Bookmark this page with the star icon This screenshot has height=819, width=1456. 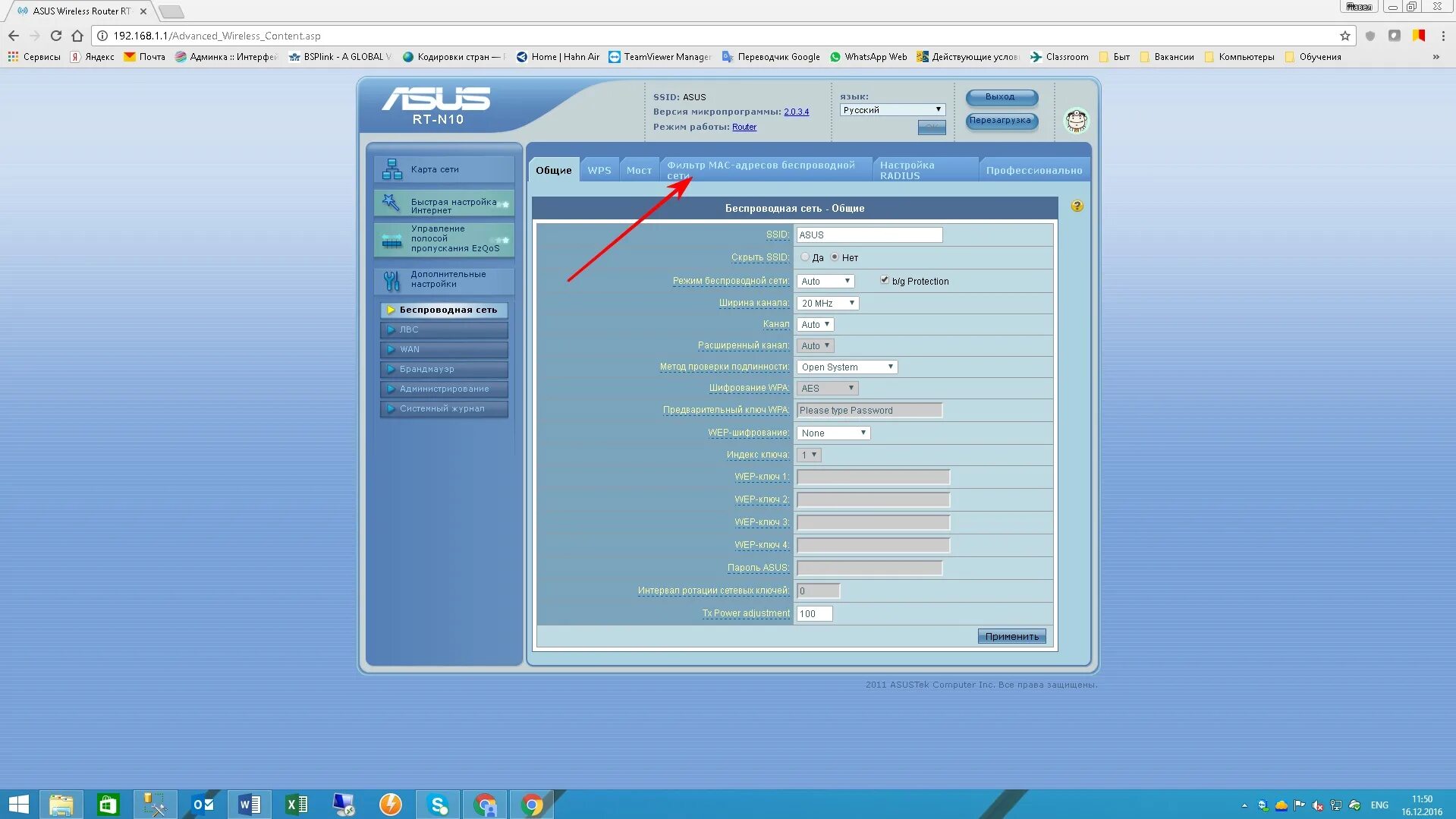(1344, 36)
